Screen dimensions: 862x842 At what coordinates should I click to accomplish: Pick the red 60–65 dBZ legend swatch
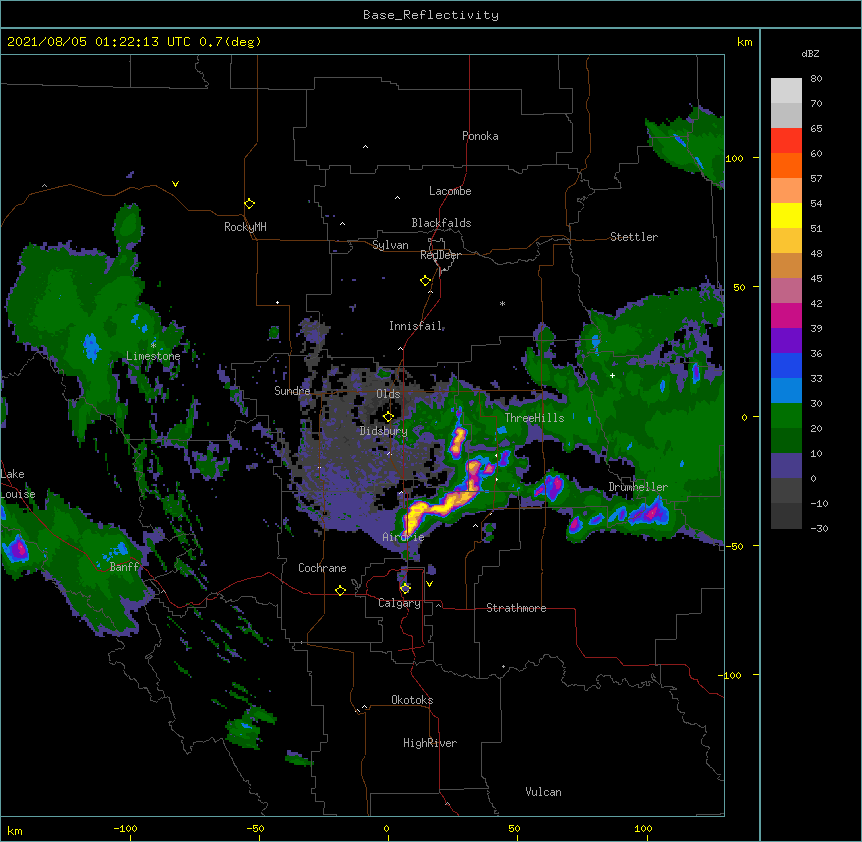coord(786,141)
